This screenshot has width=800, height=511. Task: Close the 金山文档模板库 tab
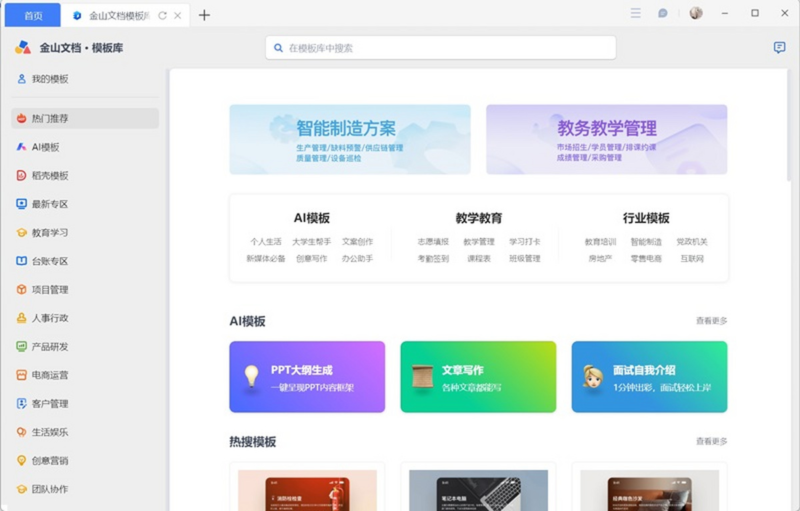pos(178,15)
